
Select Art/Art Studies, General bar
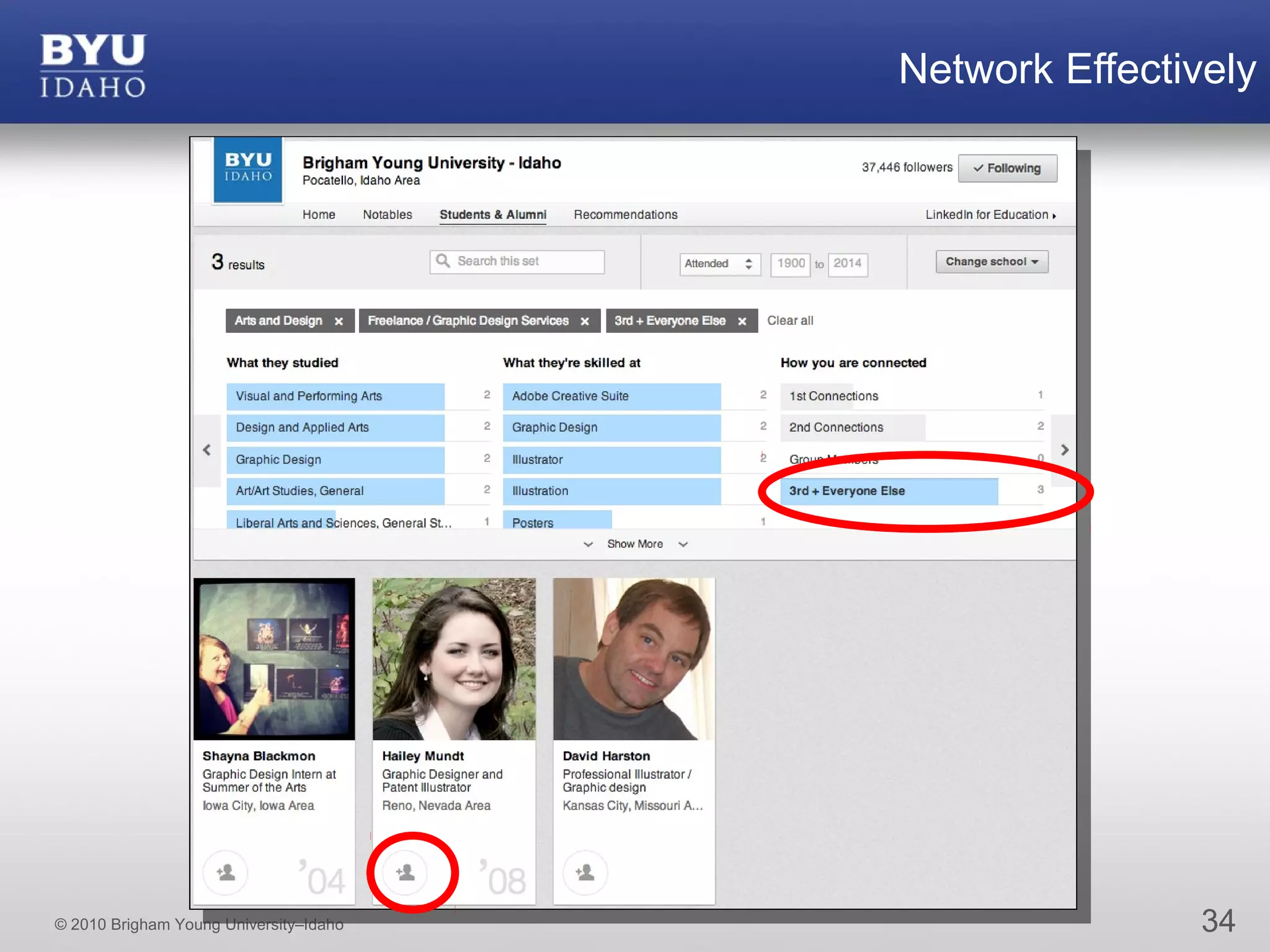click(x=335, y=491)
